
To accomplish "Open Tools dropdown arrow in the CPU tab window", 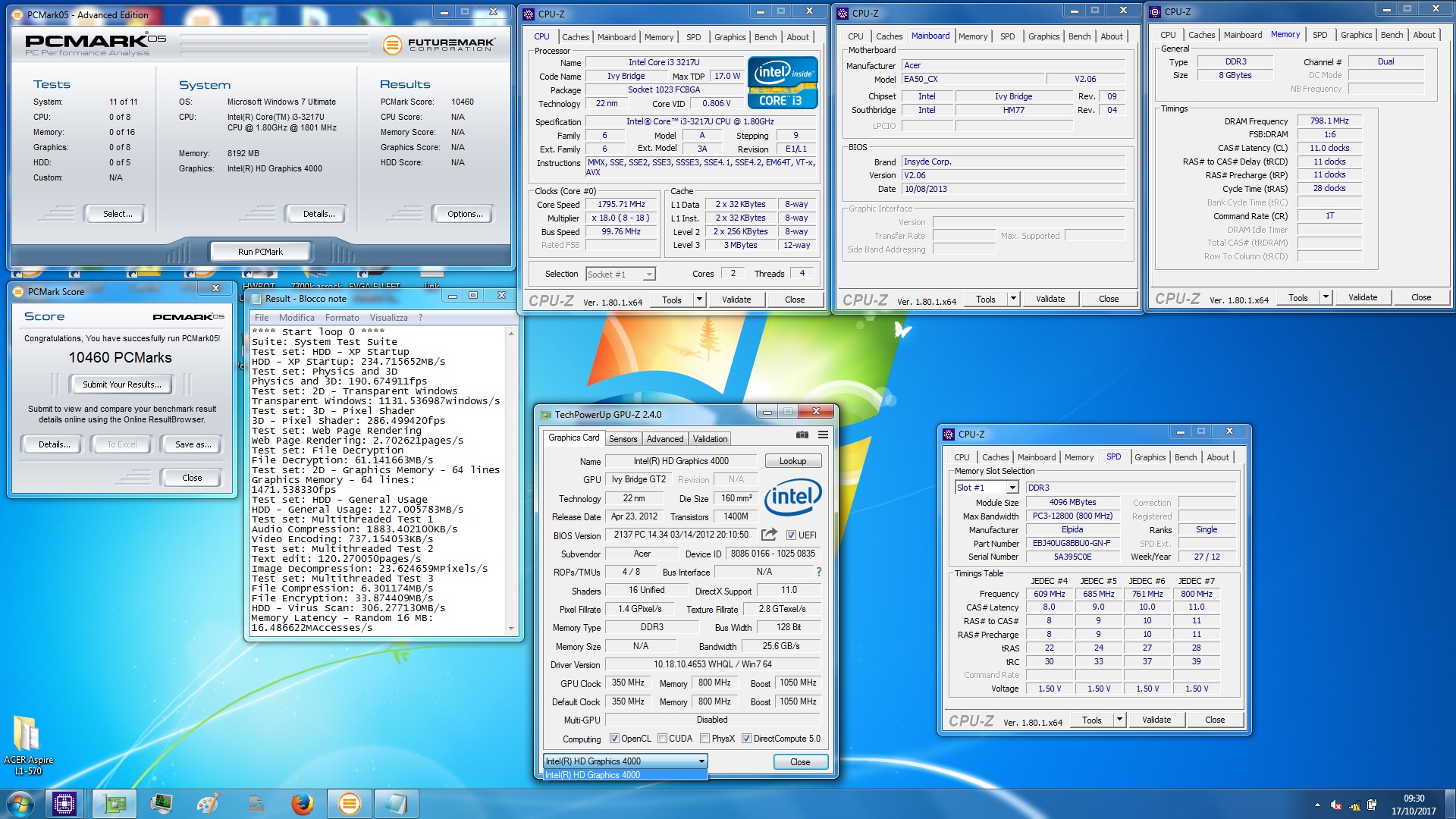I will (699, 300).
